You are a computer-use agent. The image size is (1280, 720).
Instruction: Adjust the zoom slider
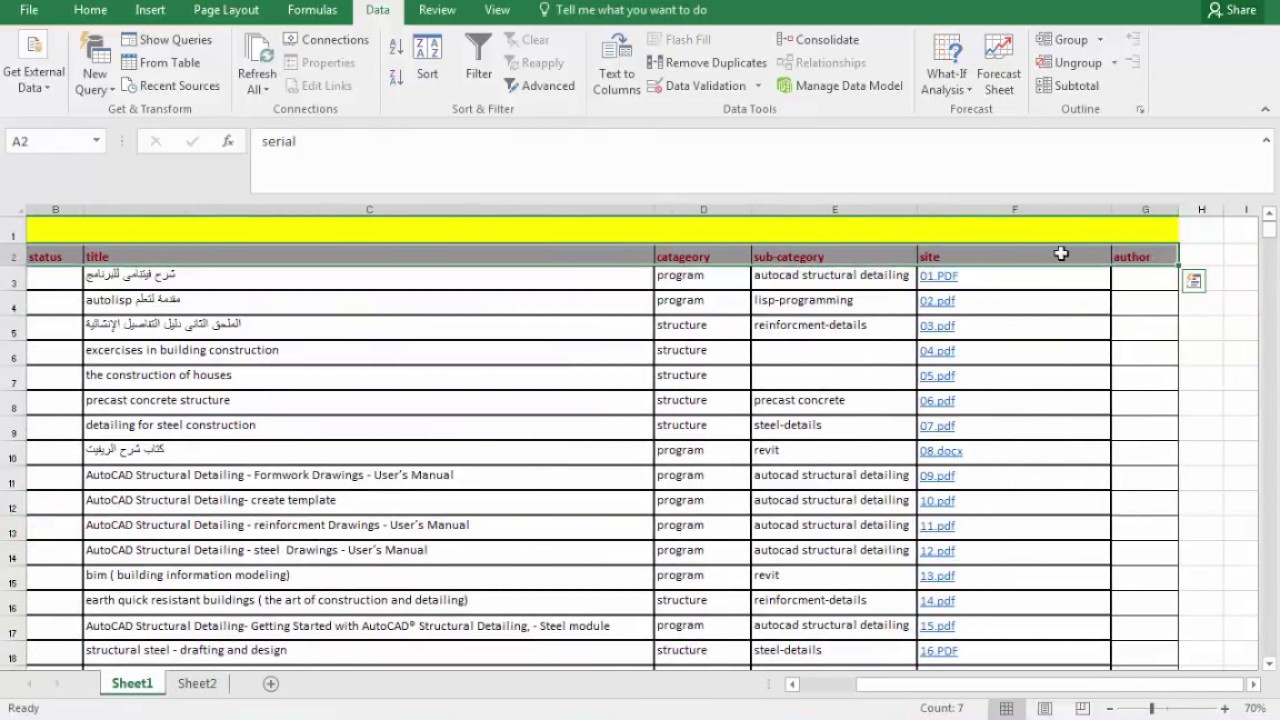(1152, 709)
